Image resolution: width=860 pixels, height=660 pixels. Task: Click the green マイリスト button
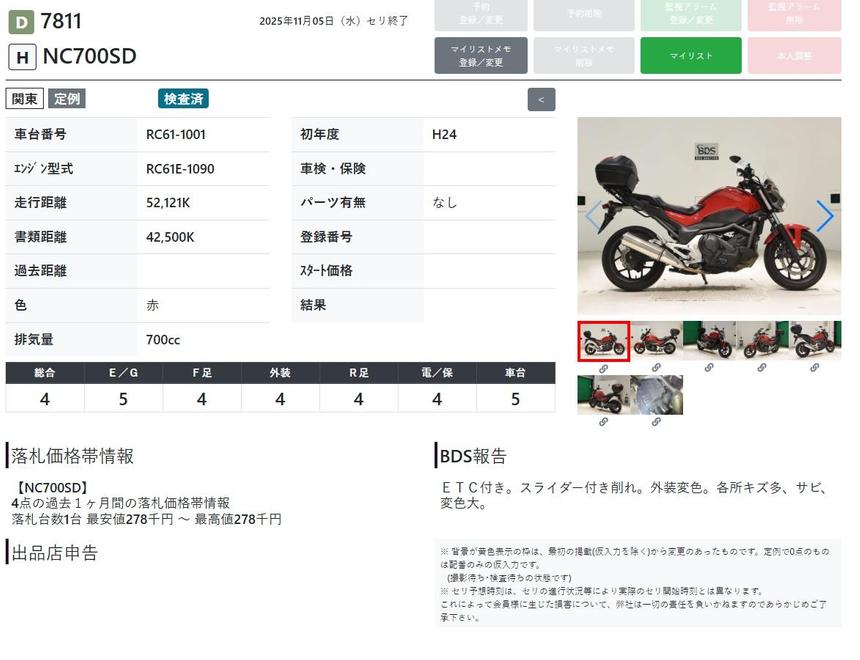(690, 56)
